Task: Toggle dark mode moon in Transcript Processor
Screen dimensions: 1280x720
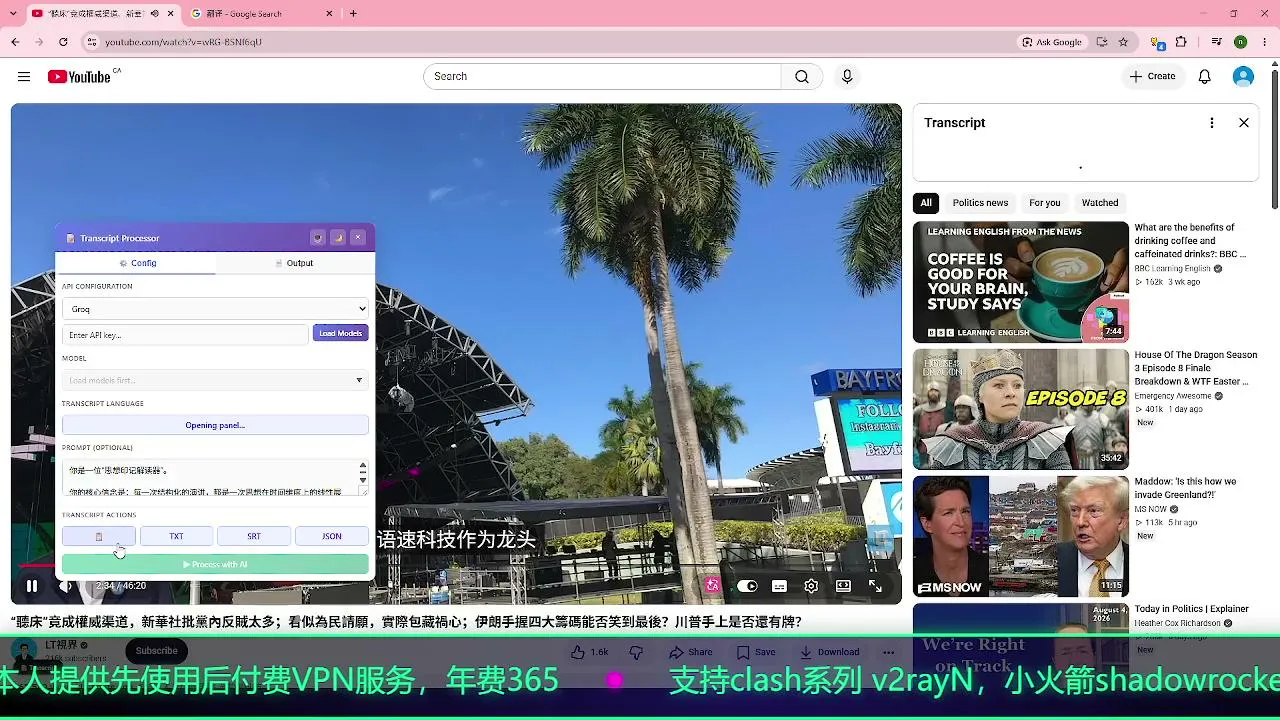Action: click(338, 238)
